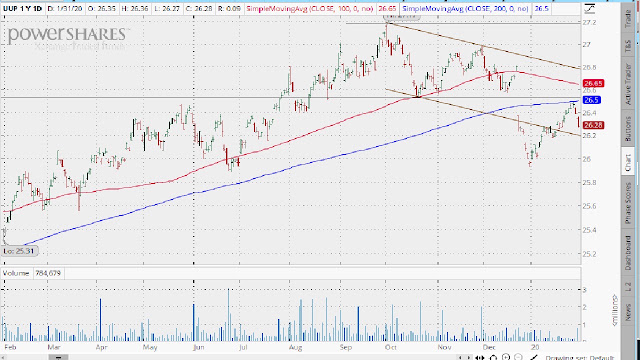The width and height of the screenshot is (640, 360).
Task: Click the L: 26.27 low value
Action: (x=167, y=8)
